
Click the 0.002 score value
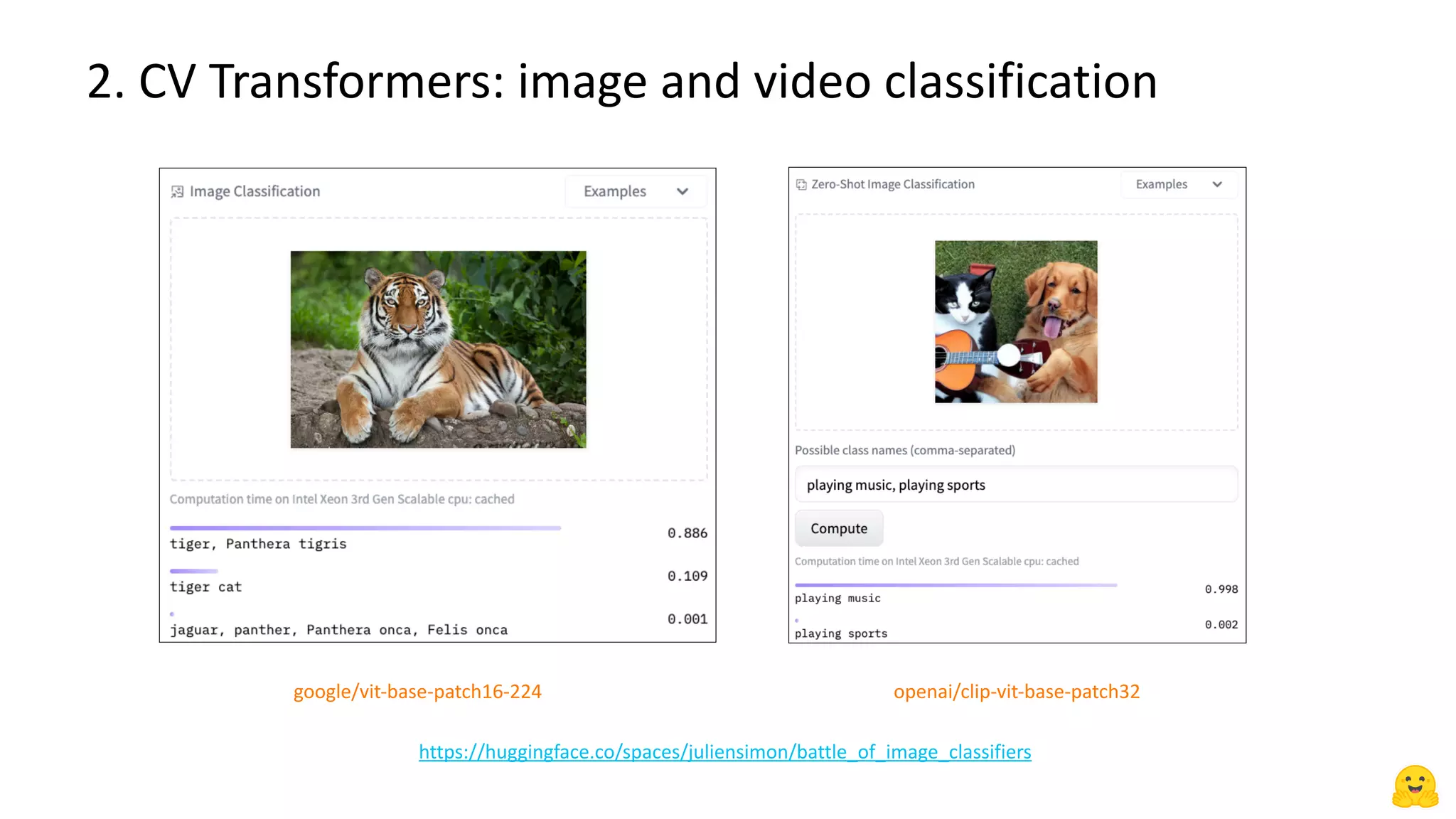click(1221, 625)
